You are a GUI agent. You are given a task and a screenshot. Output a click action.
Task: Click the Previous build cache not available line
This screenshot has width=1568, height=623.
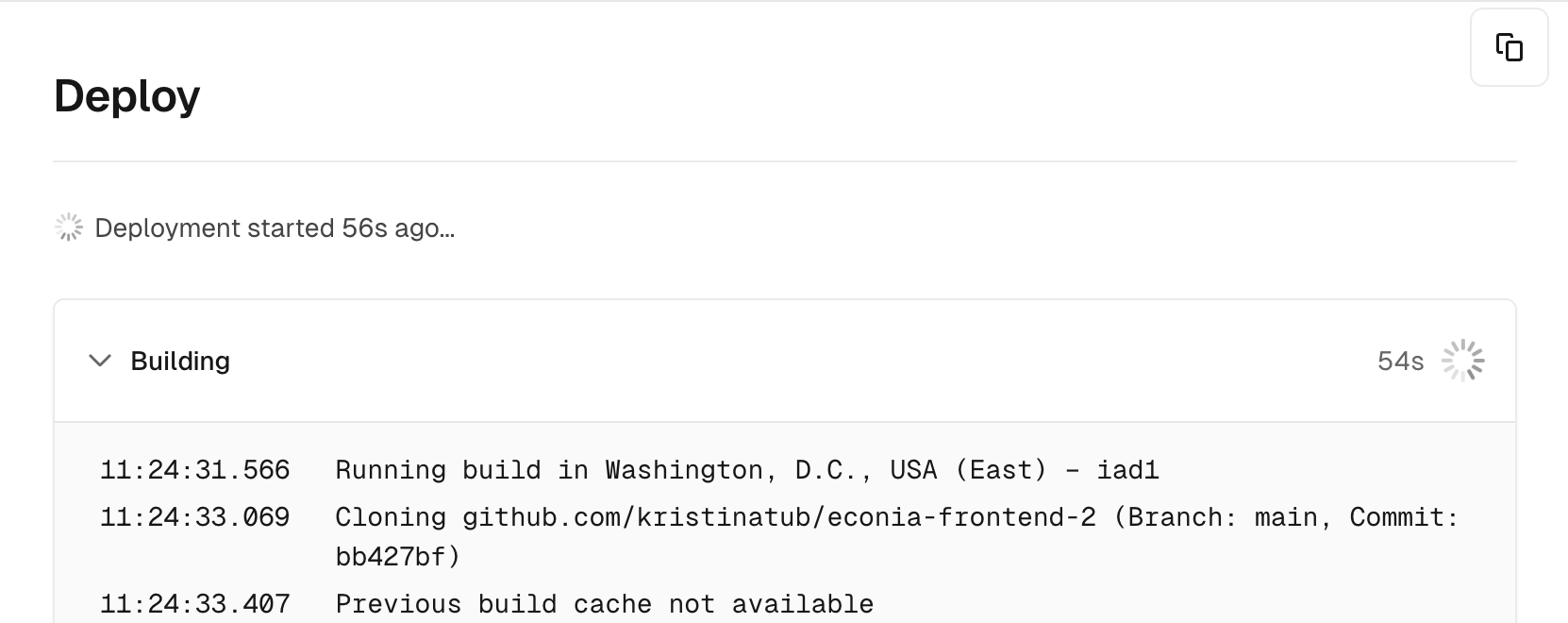point(605,604)
